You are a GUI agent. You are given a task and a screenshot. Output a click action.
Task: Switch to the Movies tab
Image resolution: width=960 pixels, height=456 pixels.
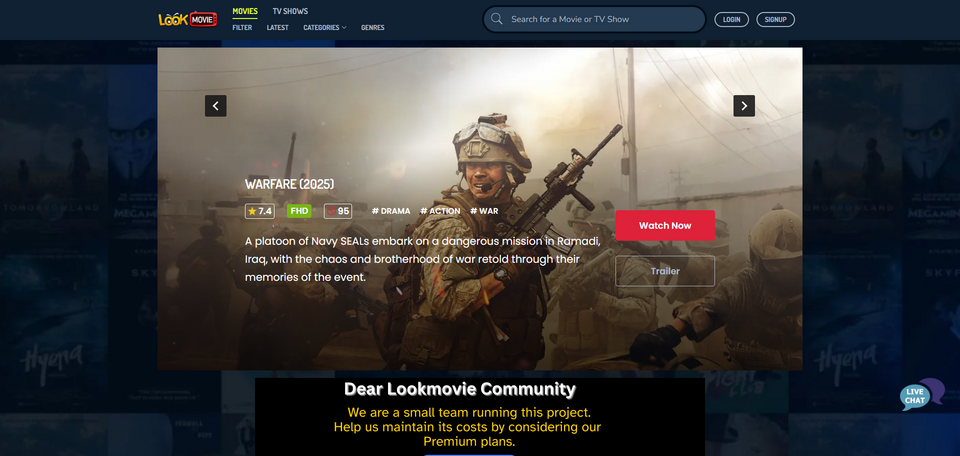(x=245, y=11)
